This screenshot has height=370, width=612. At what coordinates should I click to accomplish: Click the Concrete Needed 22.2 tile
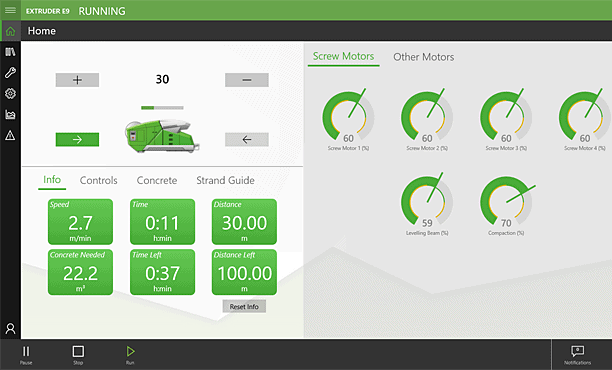80,272
